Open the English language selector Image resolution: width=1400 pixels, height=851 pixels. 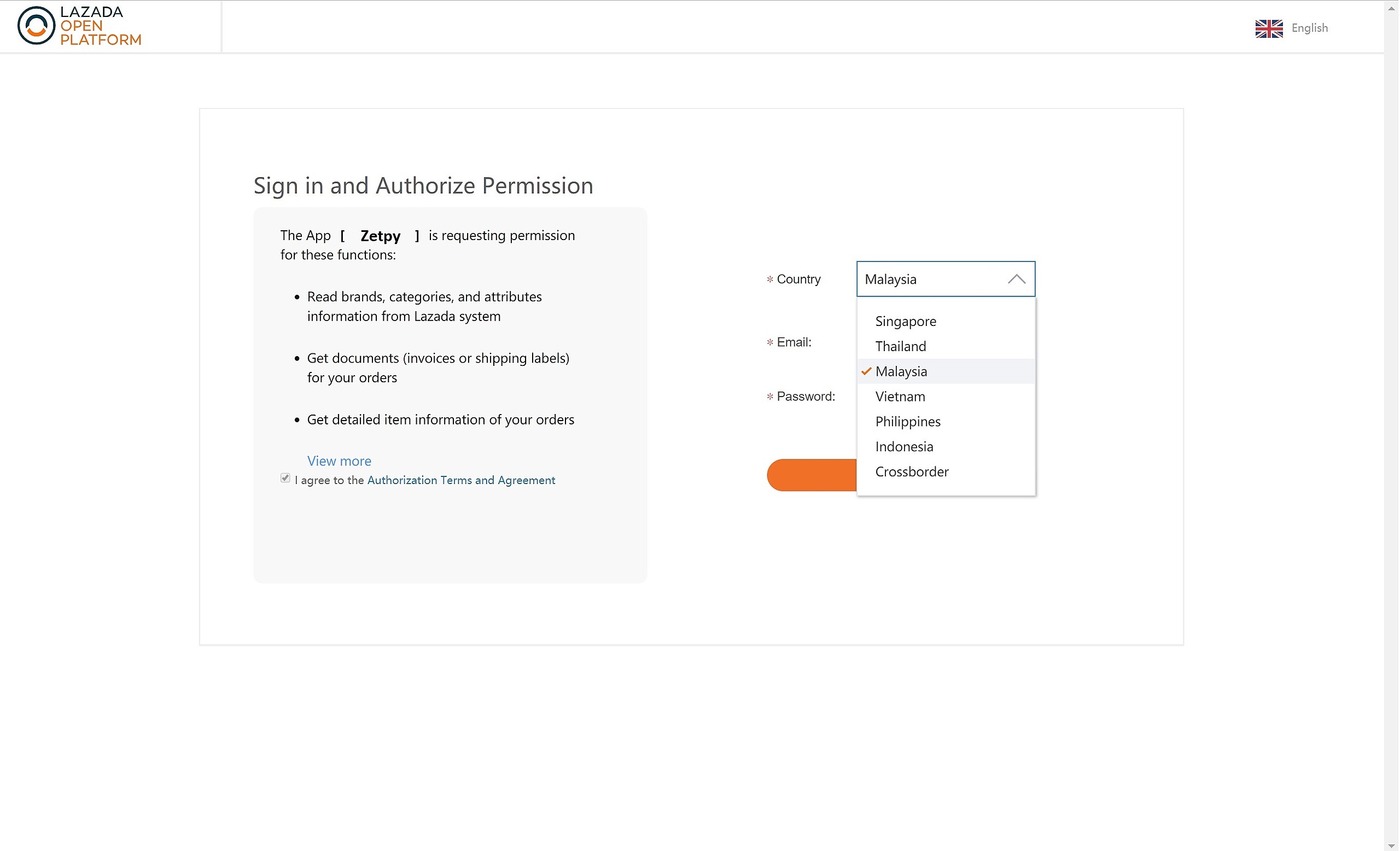[1310, 28]
